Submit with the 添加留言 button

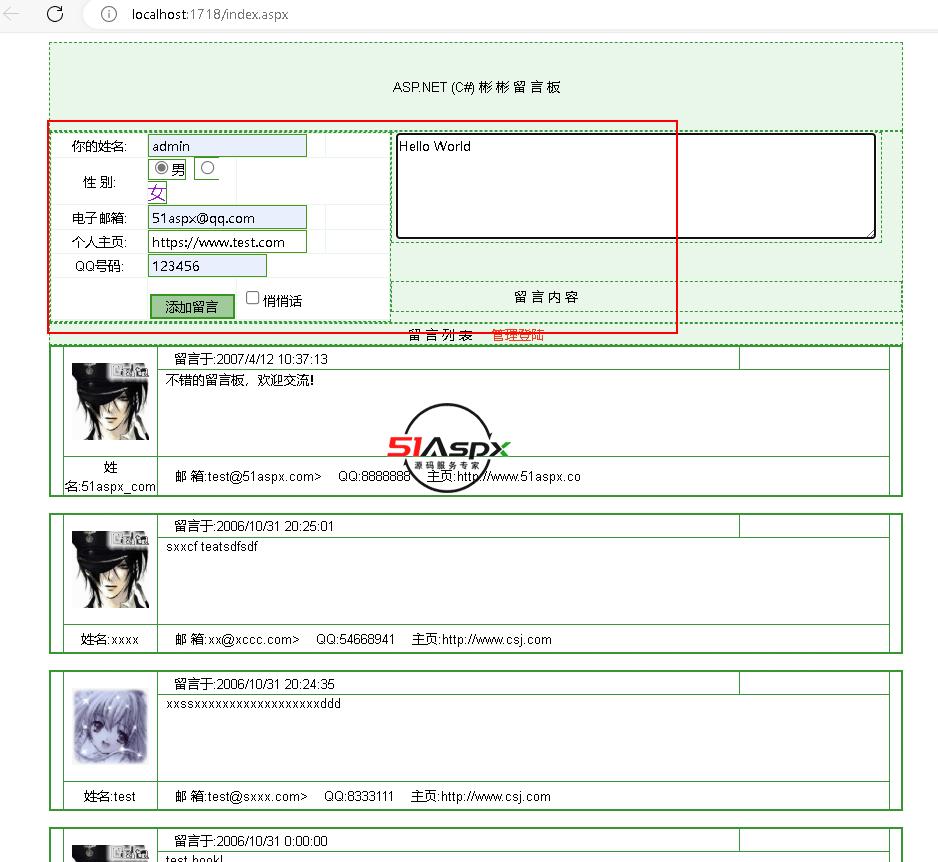click(192, 307)
